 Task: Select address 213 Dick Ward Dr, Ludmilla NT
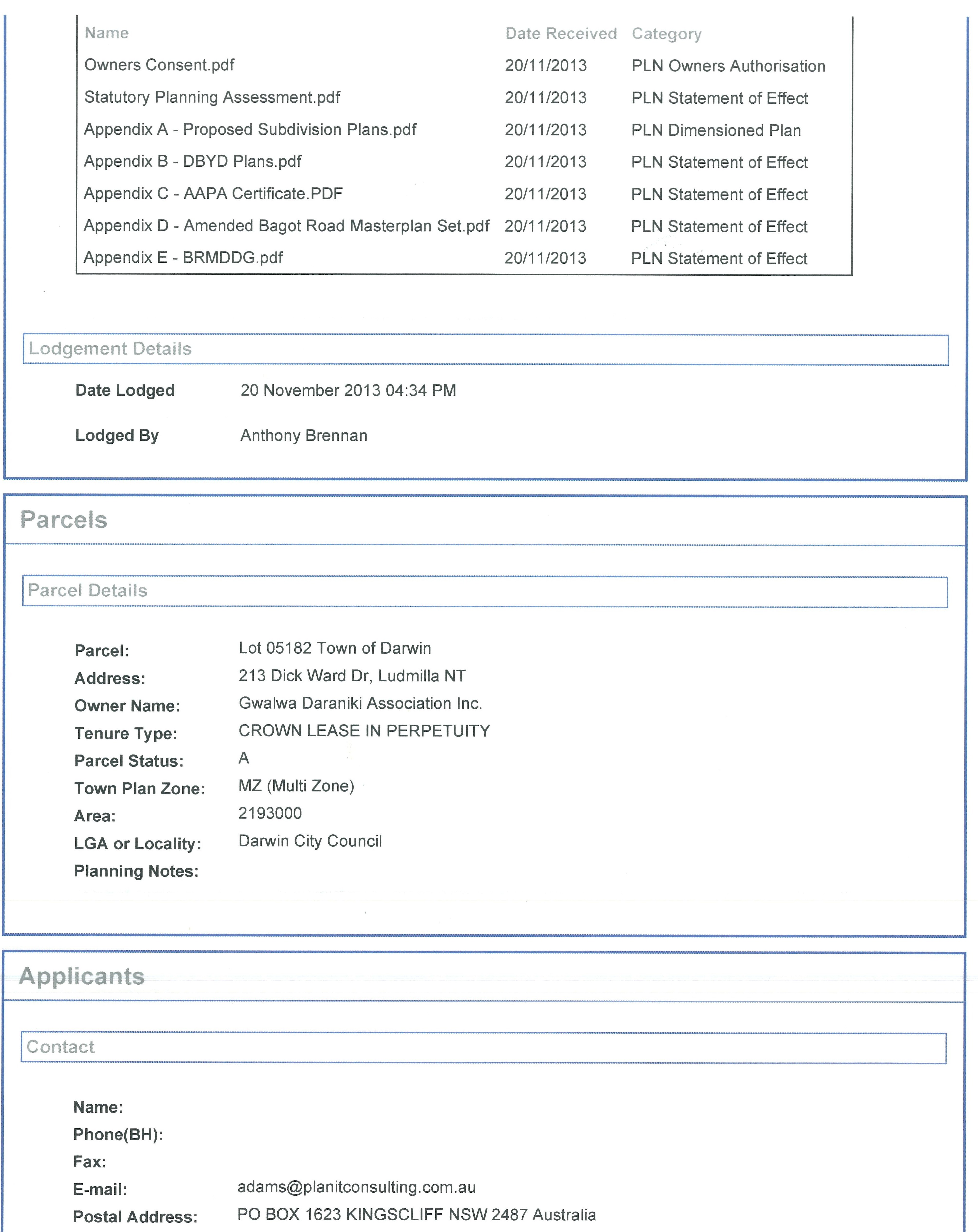pyautogui.click(x=352, y=676)
